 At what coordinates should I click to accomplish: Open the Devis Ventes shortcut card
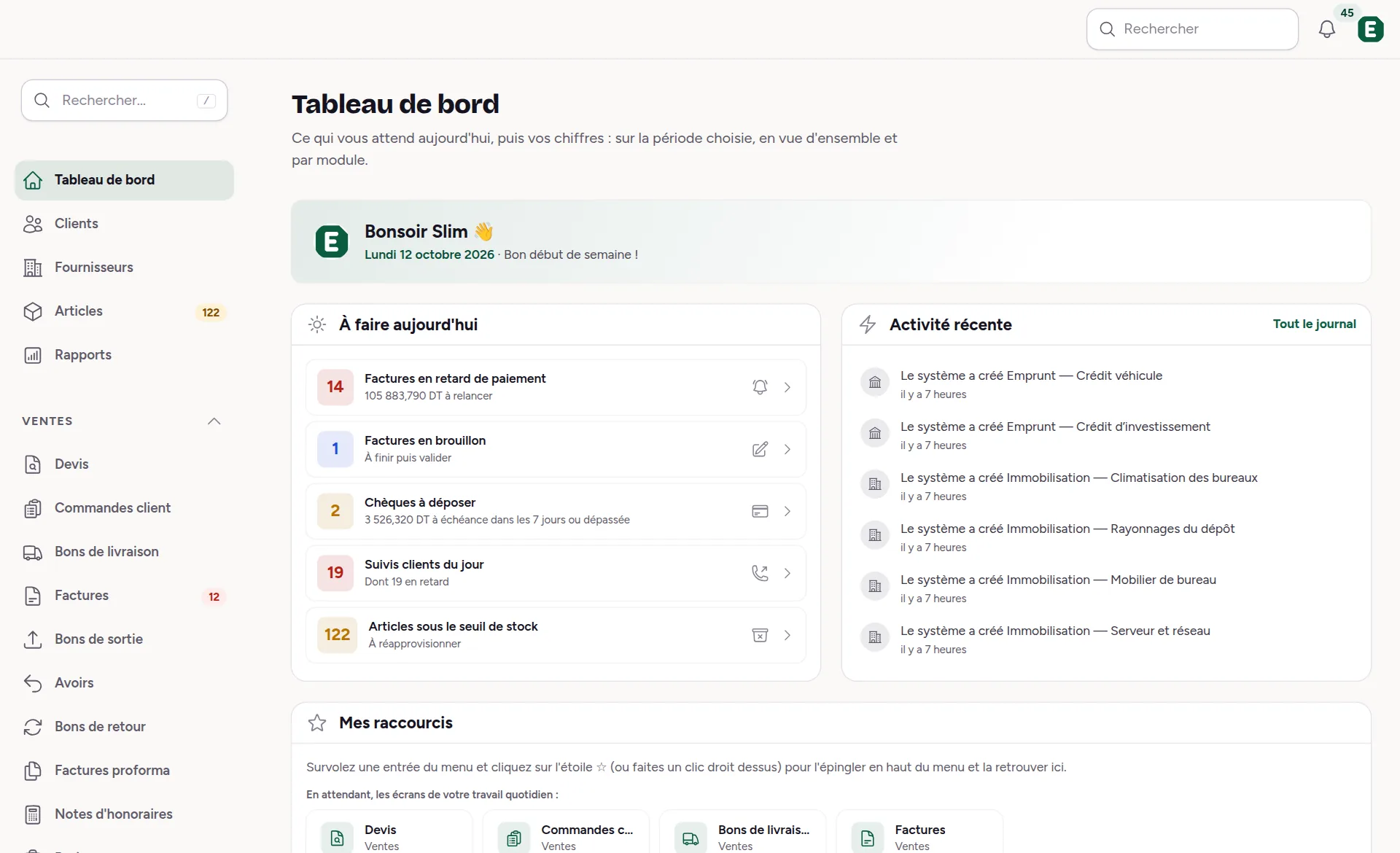point(389,832)
